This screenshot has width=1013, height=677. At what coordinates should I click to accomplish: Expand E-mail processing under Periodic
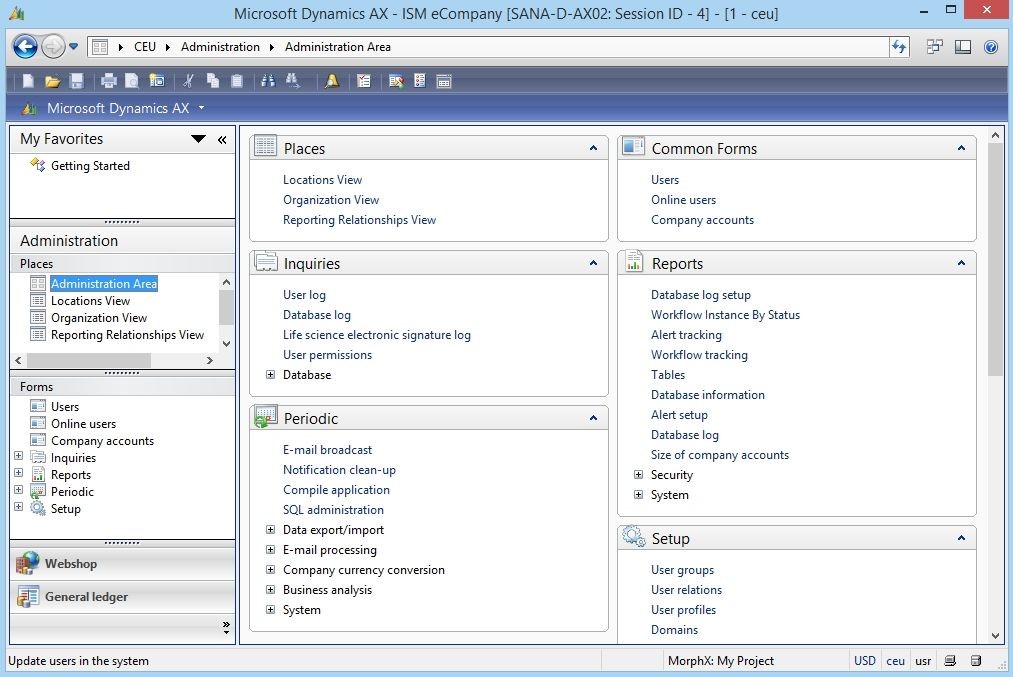(x=271, y=550)
